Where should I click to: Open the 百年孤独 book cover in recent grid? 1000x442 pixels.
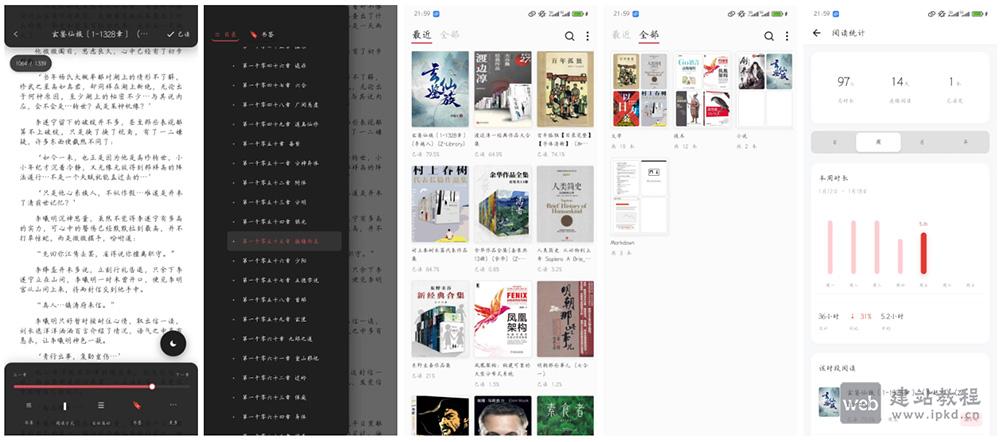(565, 89)
